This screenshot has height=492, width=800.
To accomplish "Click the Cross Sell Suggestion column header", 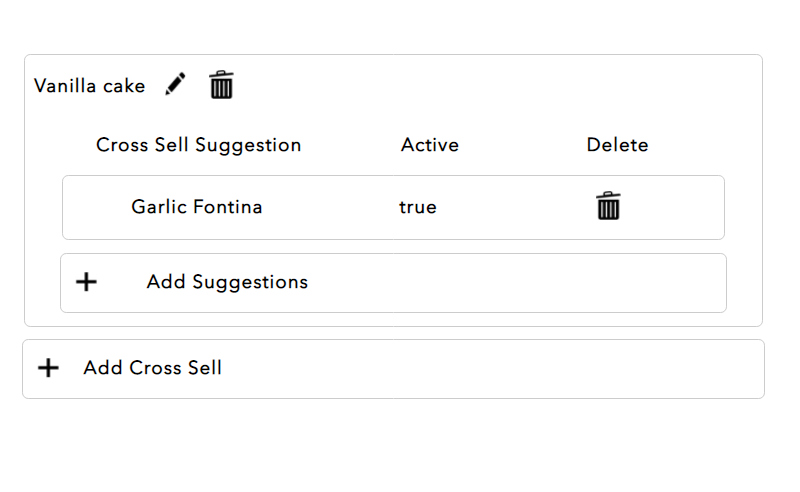I will [x=198, y=145].
